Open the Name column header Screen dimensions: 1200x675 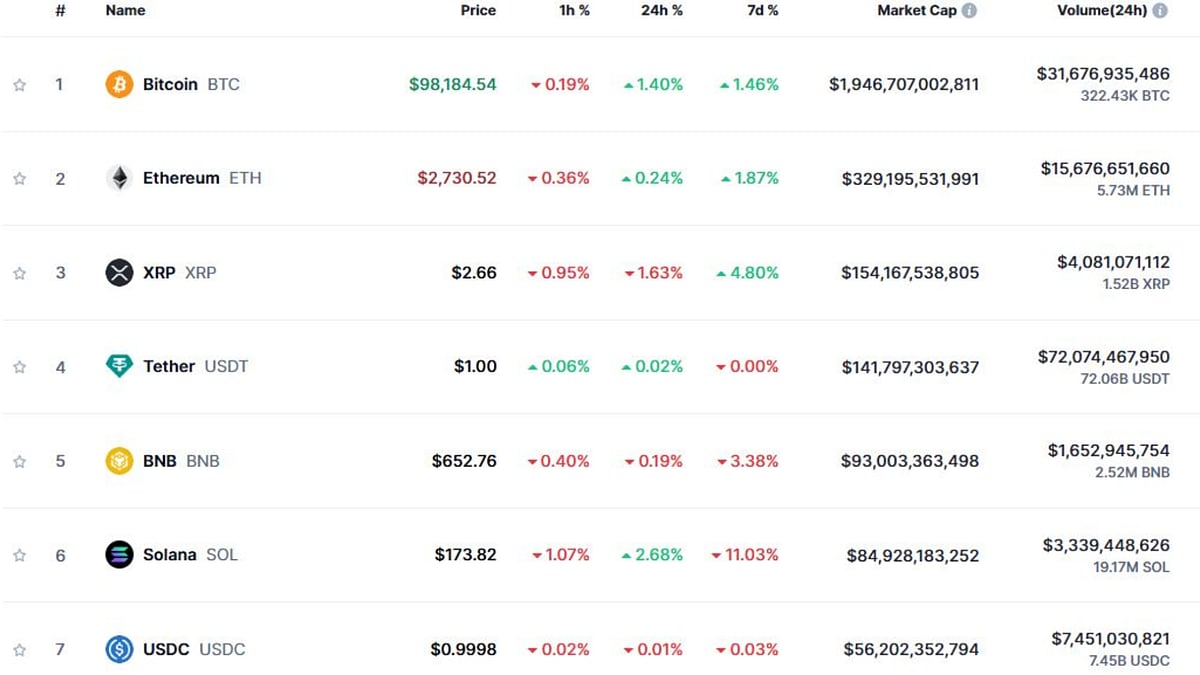[x=124, y=10]
